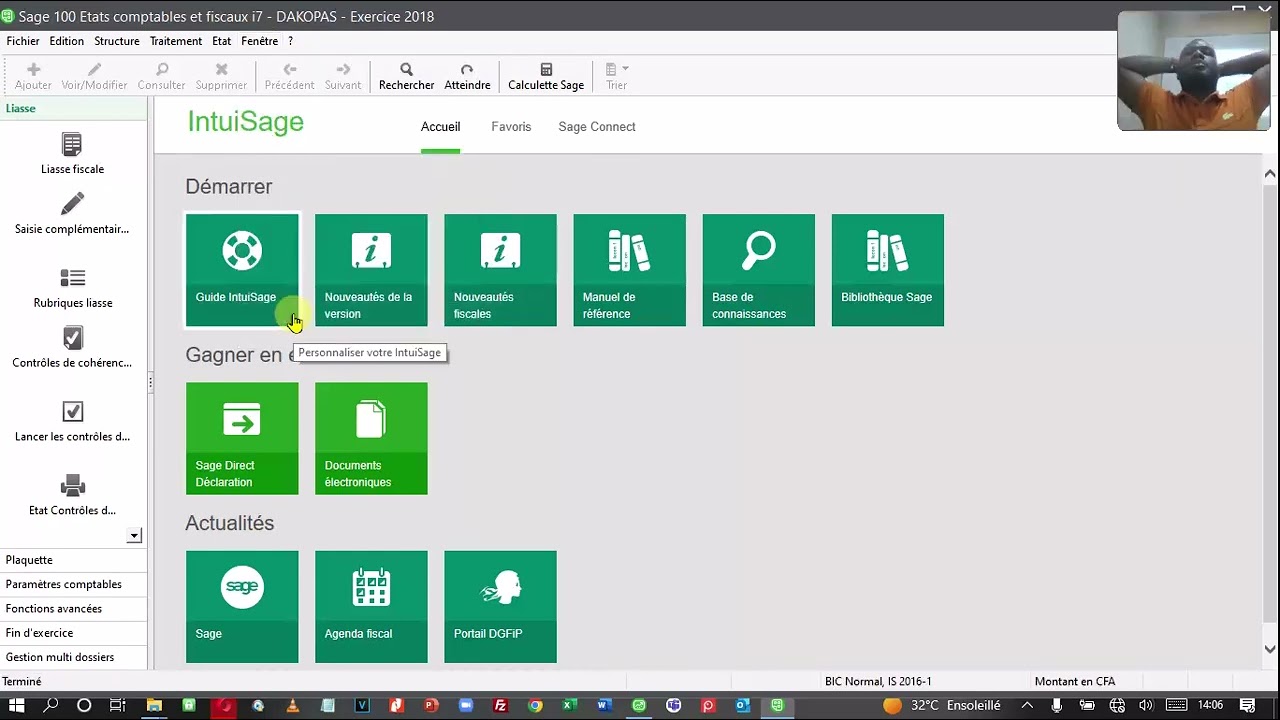Open the Fichier menu

[23, 41]
